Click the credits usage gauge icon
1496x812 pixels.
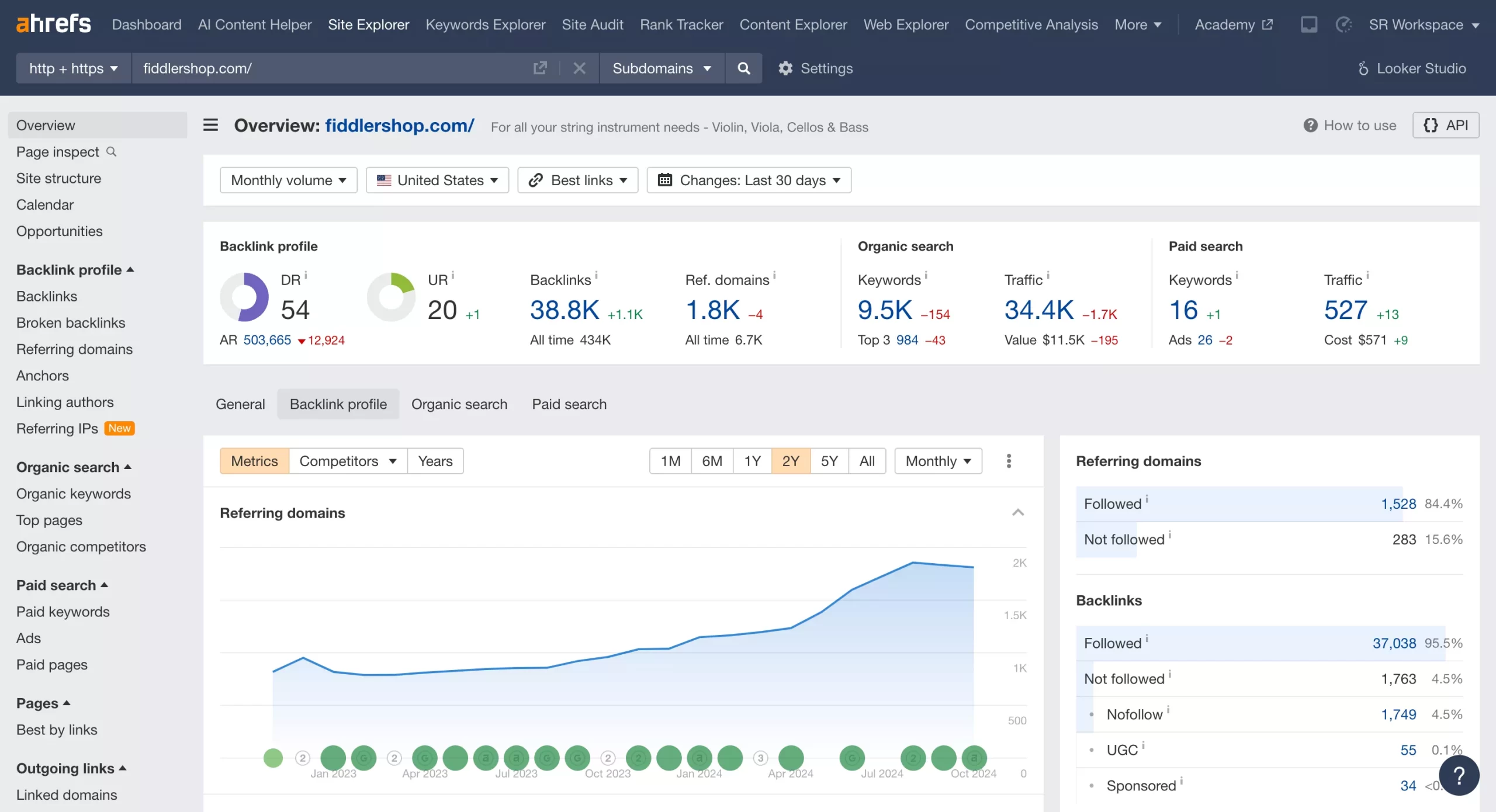(x=1343, y=25)
